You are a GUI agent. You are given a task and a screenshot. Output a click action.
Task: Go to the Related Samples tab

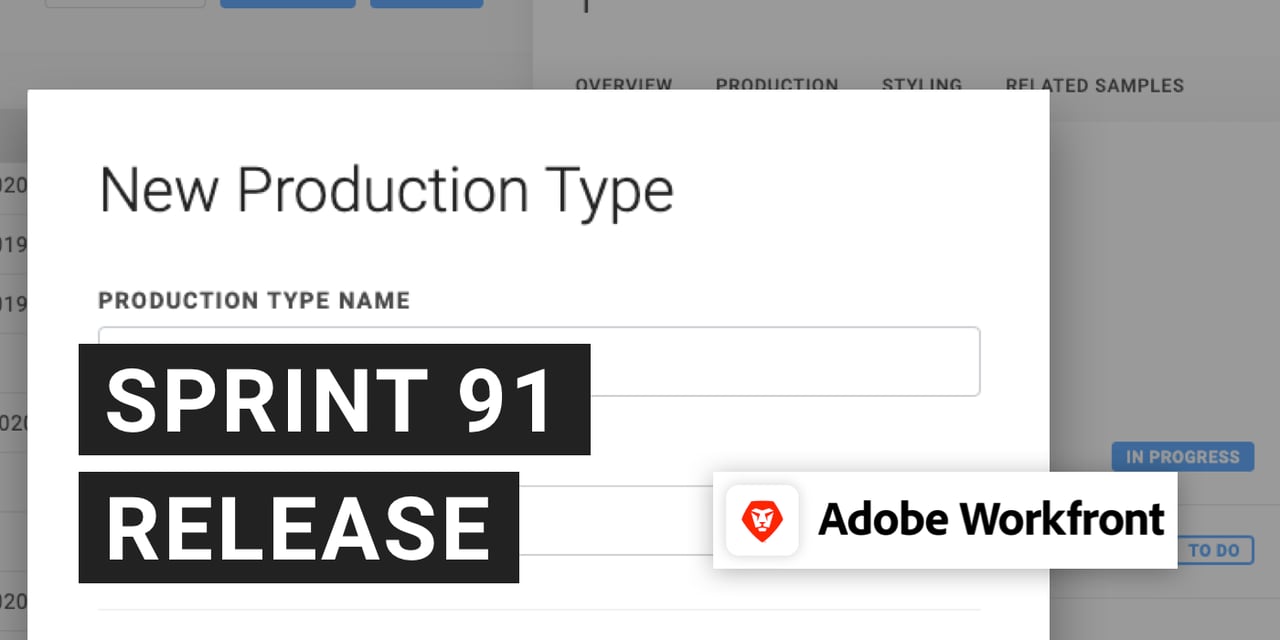(1094, 86)
